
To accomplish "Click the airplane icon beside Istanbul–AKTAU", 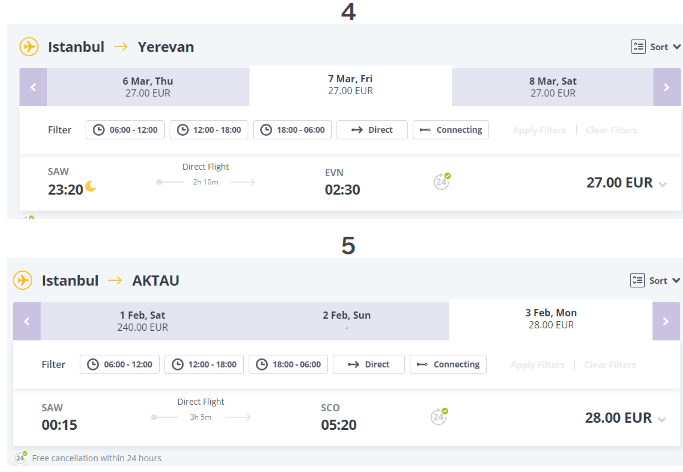I will coord(23,281).
